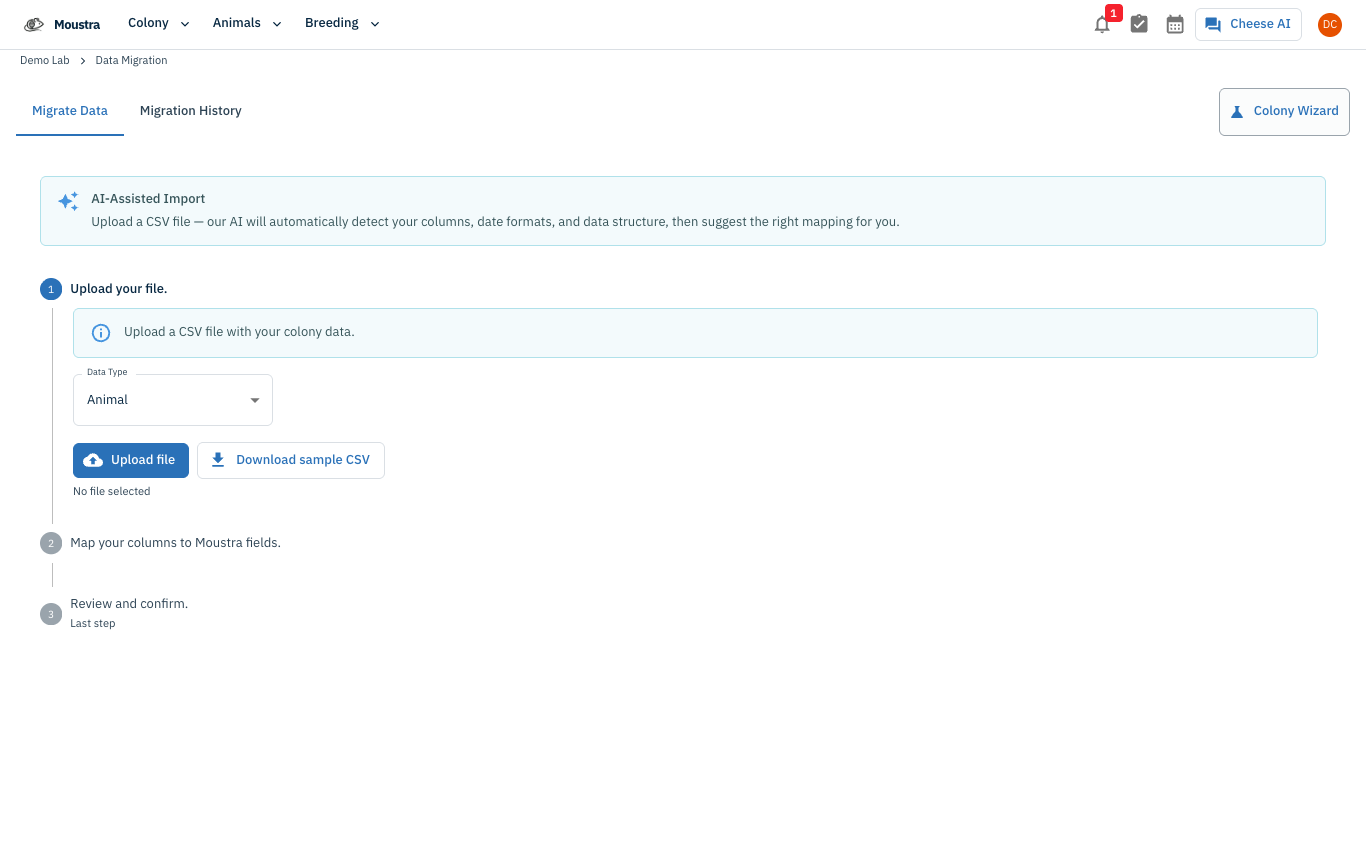Select step 1 Upload your file
This screenshot has height=854, width=1366.
tap(104, 289)
